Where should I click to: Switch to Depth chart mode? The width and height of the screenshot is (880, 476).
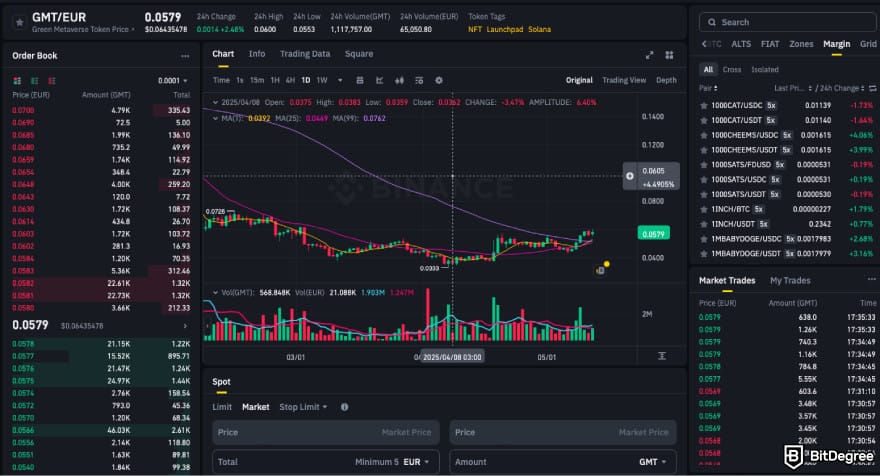(666, 80)
